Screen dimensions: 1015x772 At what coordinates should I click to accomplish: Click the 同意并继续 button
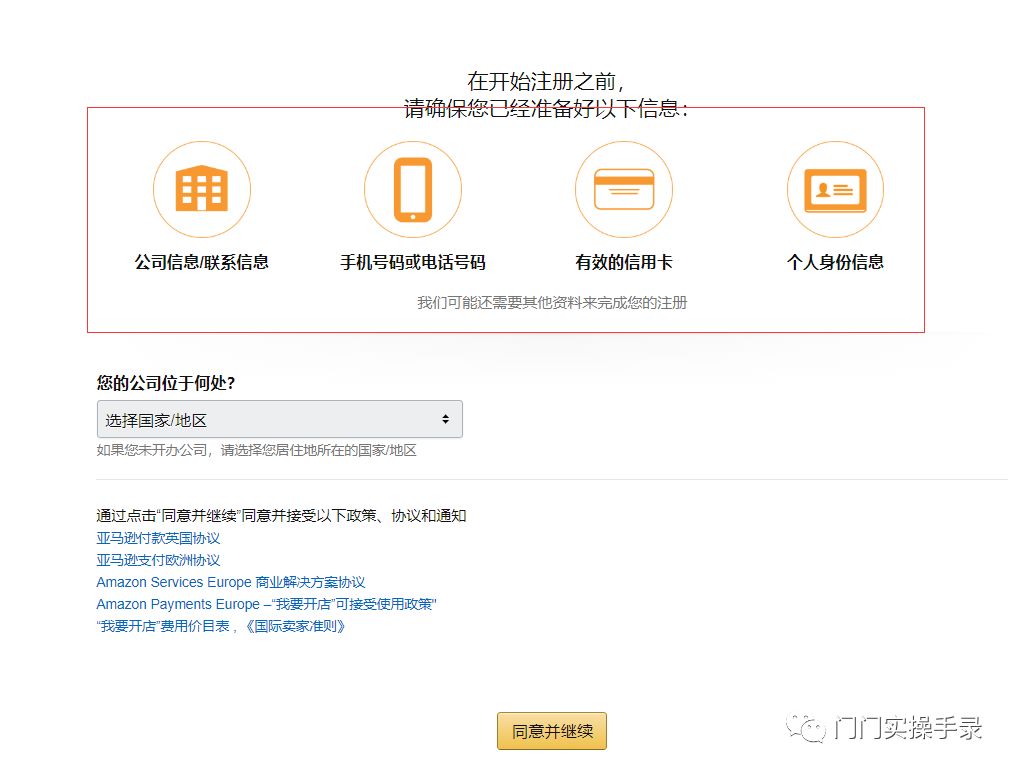(552, 731)
